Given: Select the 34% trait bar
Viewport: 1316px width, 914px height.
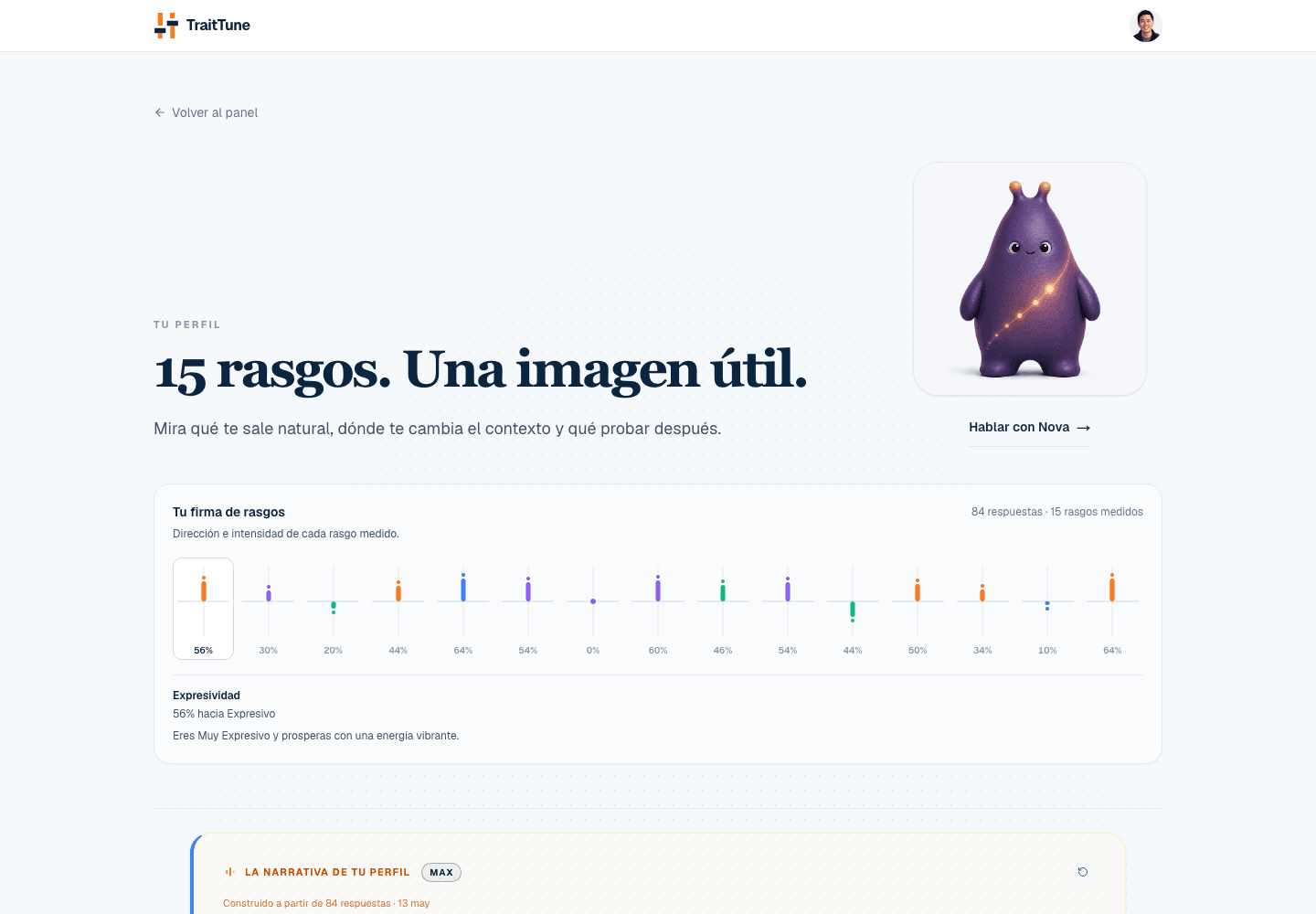Looking at the screenshot, I should [x=982, y=608].
